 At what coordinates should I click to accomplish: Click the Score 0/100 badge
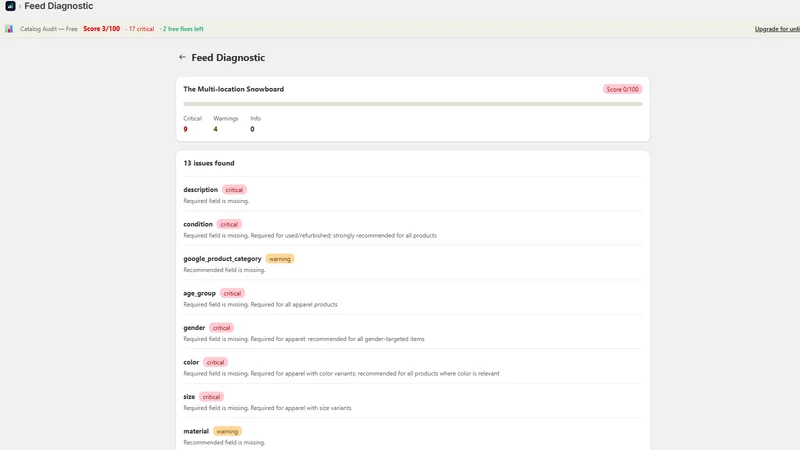(622, 89)
